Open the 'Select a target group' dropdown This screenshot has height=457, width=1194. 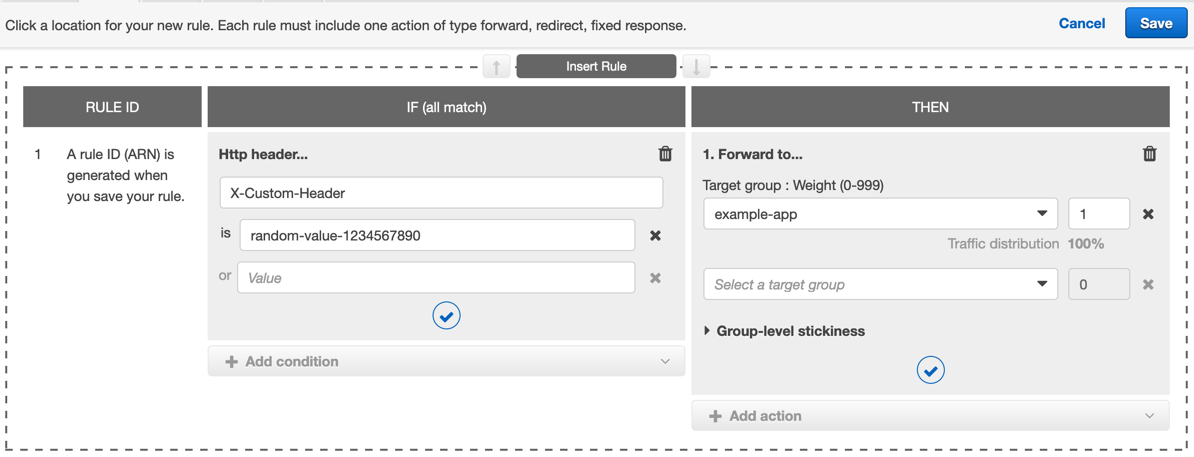tap(880, 285)
